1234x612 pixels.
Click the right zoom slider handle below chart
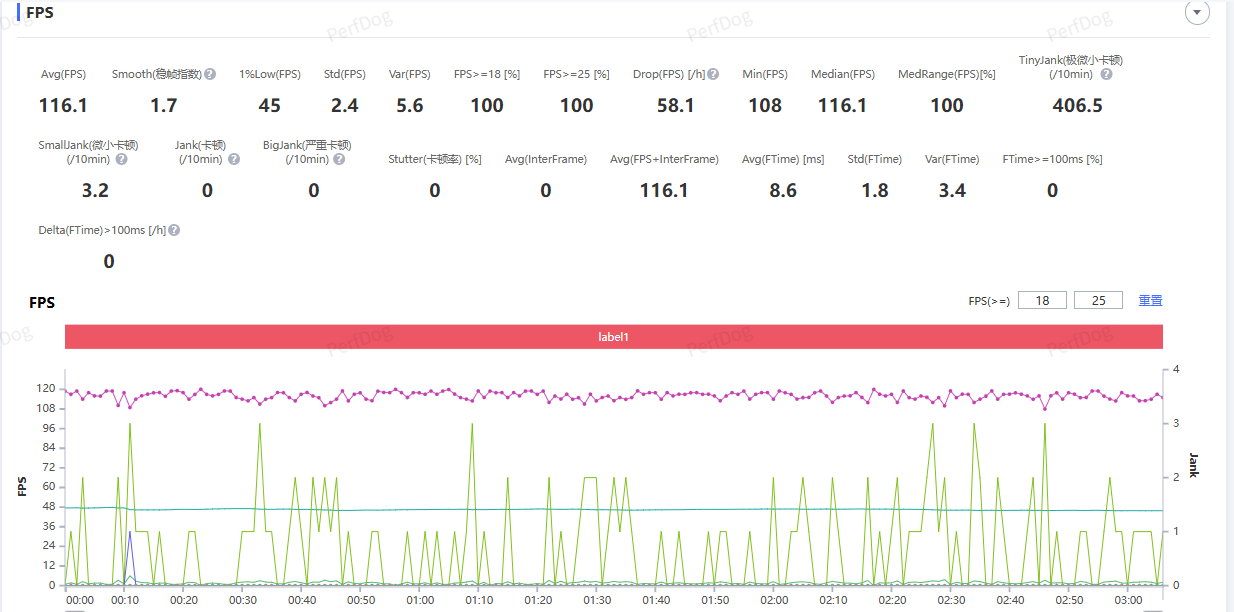click(1153, 609)
